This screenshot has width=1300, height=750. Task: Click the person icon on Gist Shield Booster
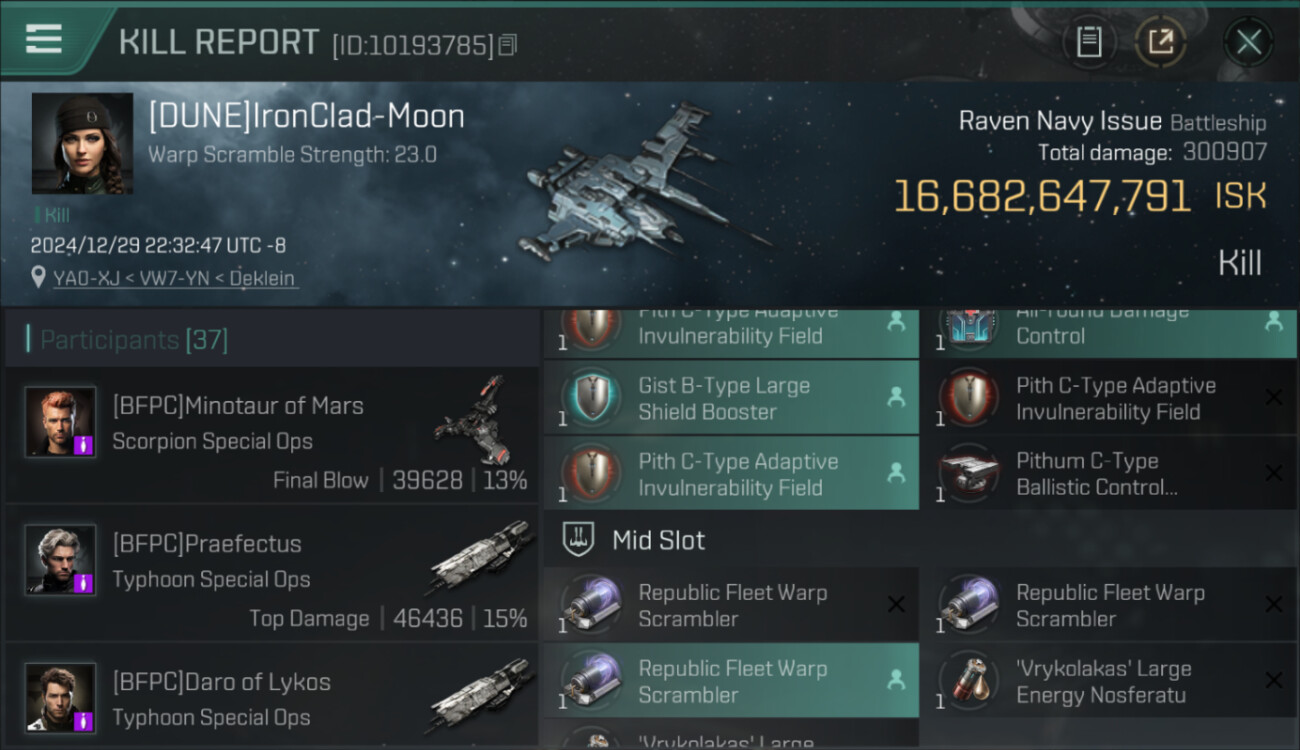(x=895, y=397)
